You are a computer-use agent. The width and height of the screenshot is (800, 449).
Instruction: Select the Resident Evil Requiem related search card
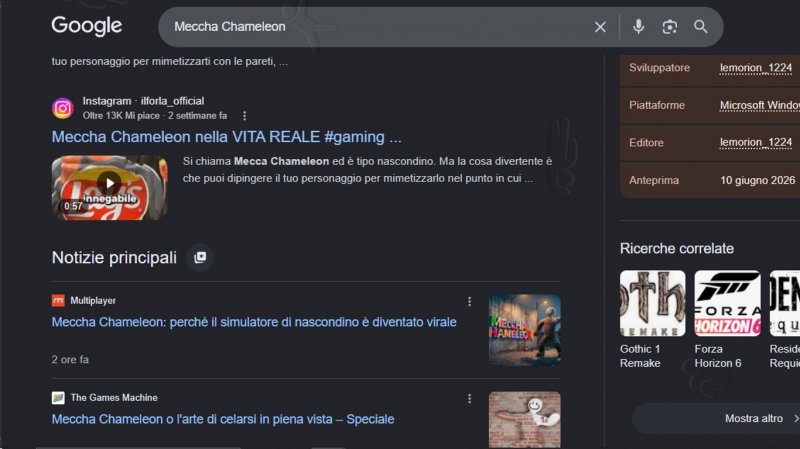(x=785, y=320)
